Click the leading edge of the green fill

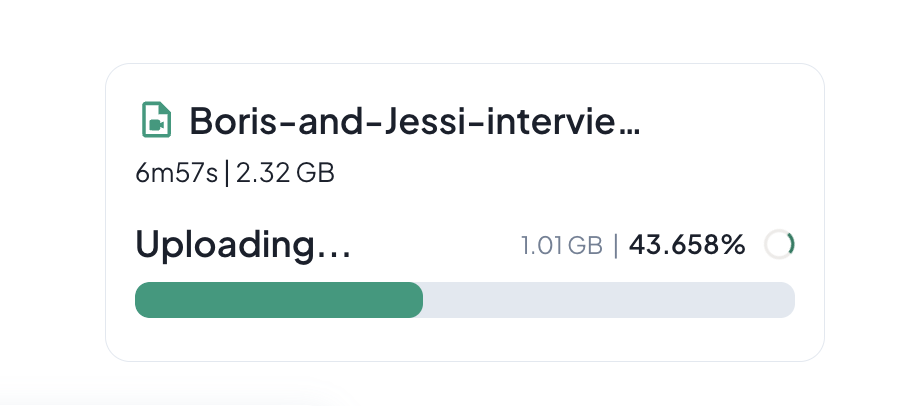[x=420, y=300]
